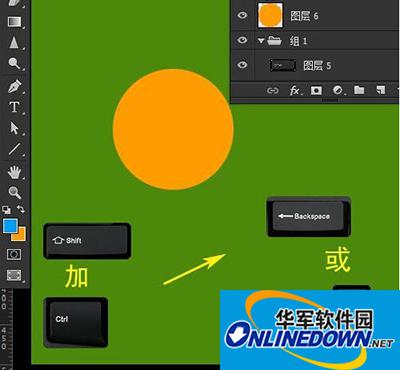Select the Hand tool
Image resolution: width=400 pixels, height=370 pixels.
[x=14, y=172]
